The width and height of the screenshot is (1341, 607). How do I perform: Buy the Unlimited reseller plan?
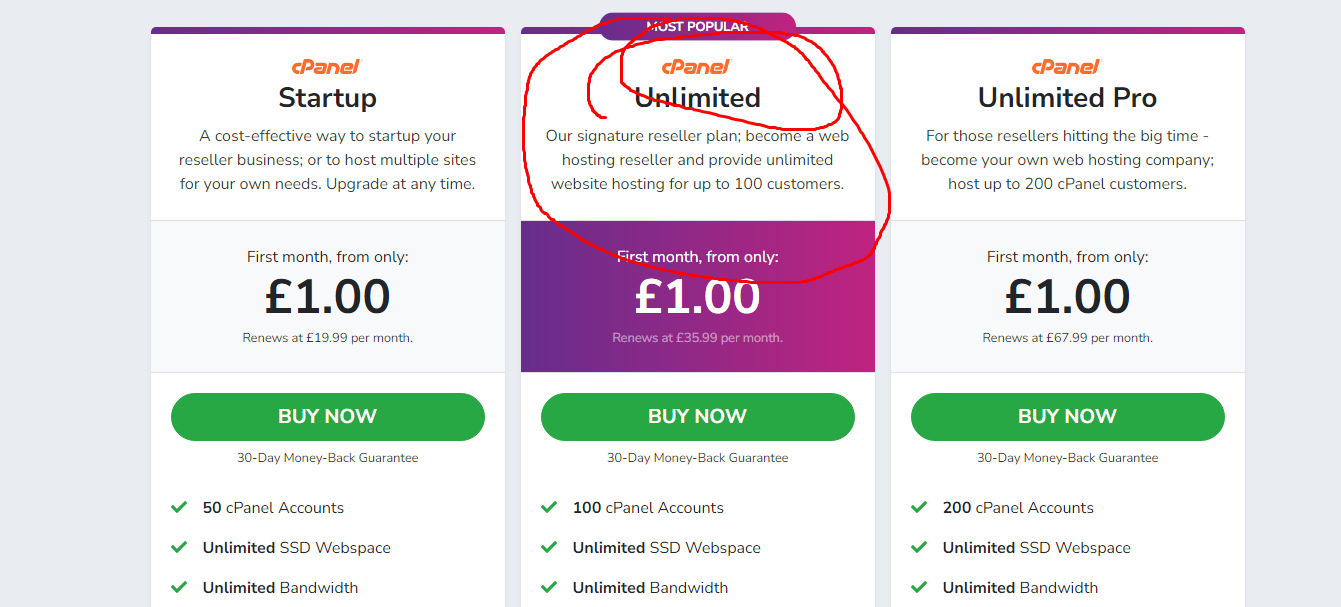pyautogui.click(x=698, y=417)
